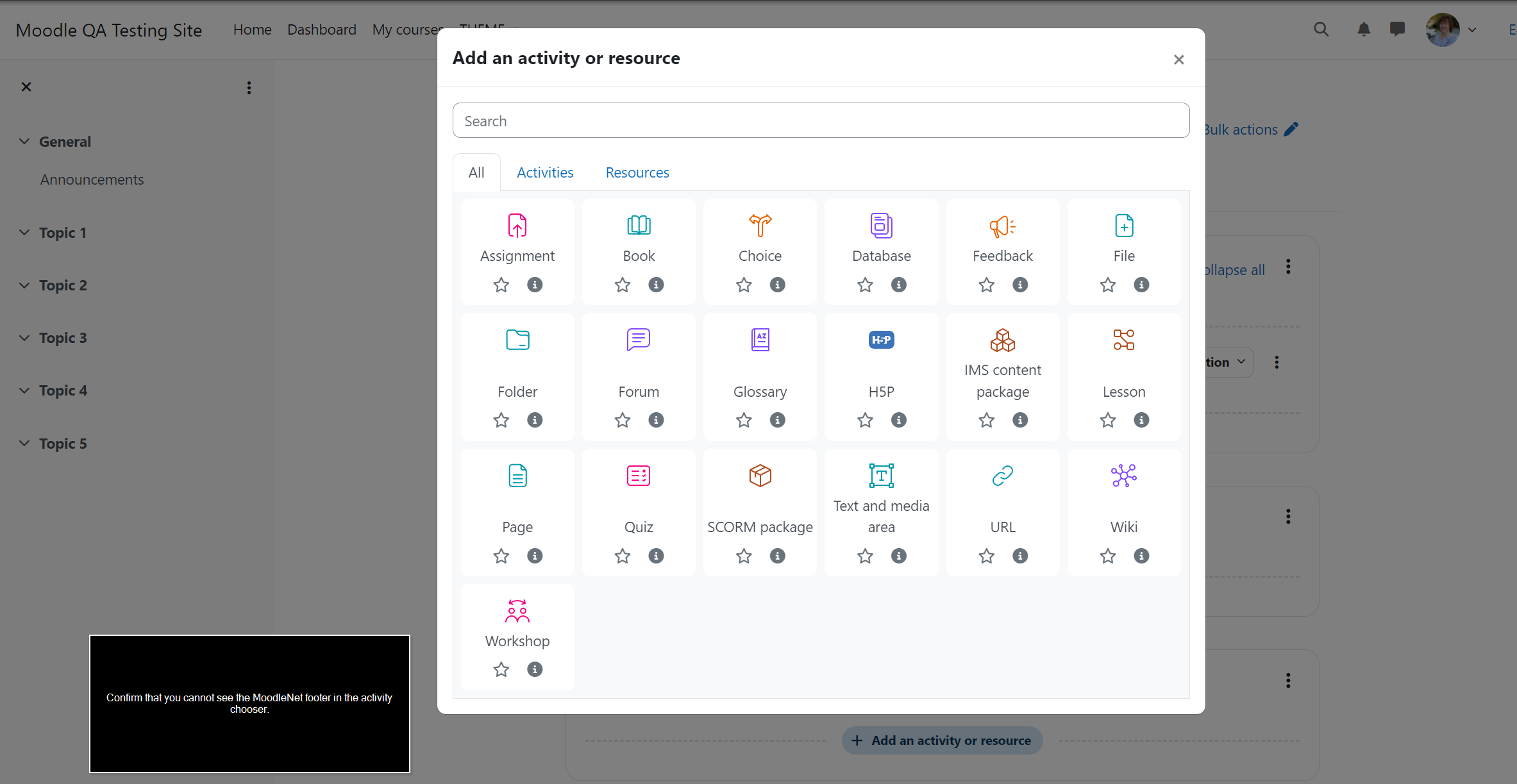Open the user menu dropdown arrow
1517x784 pixels.
pos(1472,29)
